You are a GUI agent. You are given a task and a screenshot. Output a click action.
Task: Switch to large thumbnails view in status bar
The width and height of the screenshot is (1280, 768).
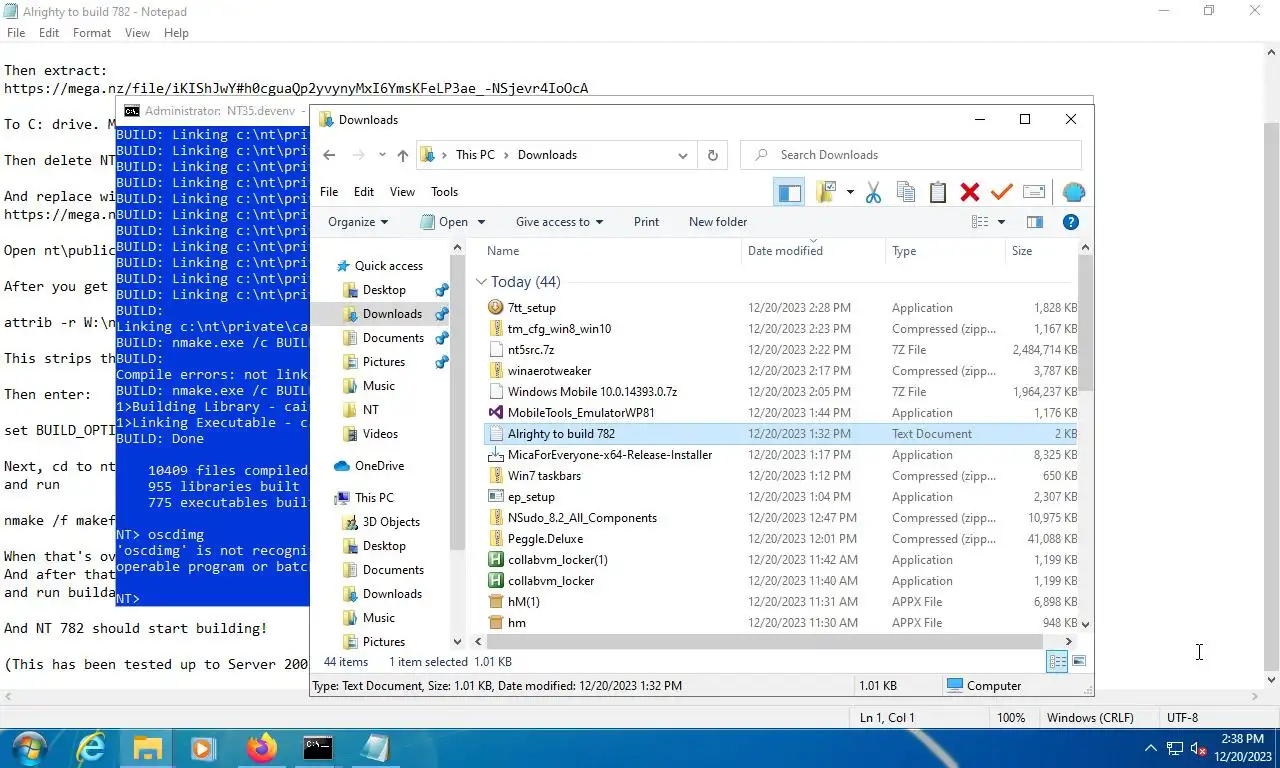pos(1079,661)
